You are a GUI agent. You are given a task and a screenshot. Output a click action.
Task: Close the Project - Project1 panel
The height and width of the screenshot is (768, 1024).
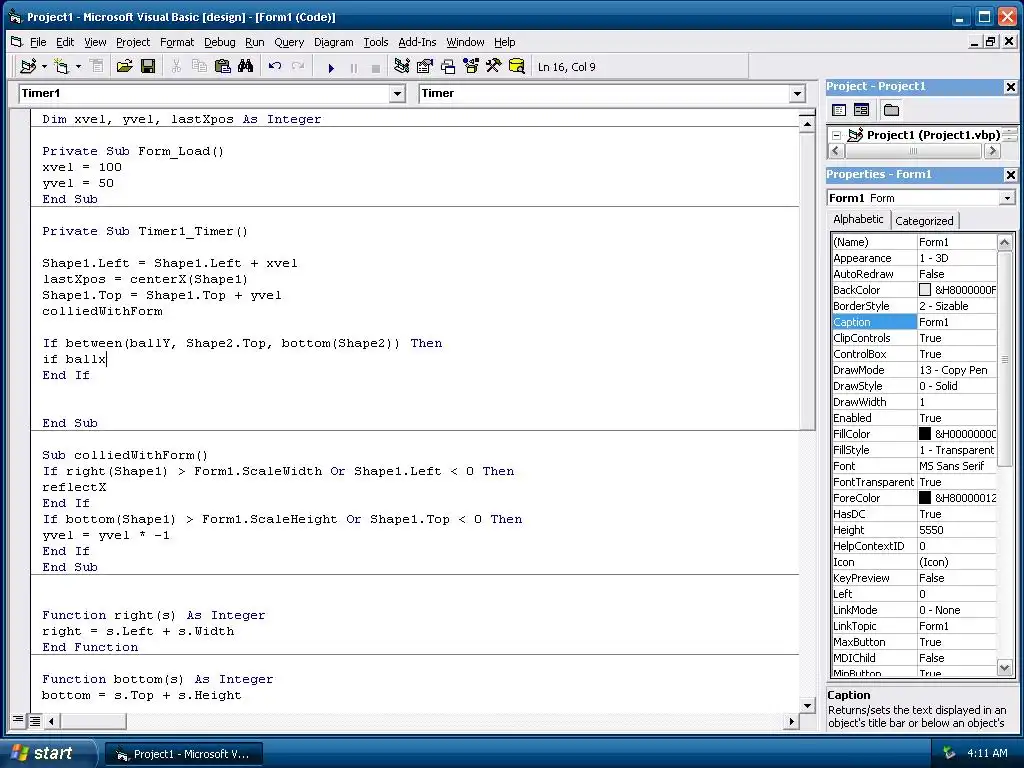(x=1010, y=87)
